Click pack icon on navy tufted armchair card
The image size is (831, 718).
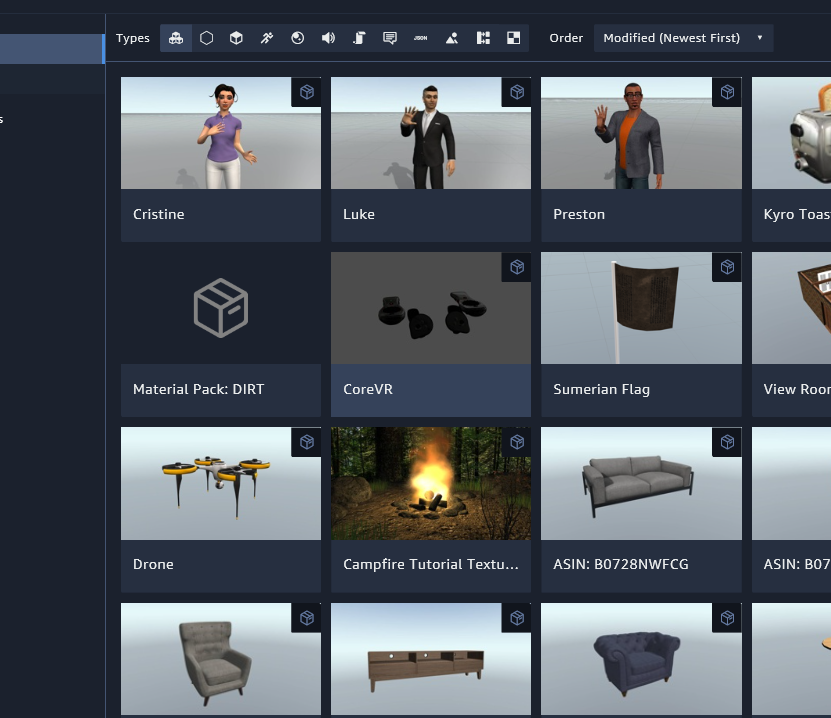(727, 618)
